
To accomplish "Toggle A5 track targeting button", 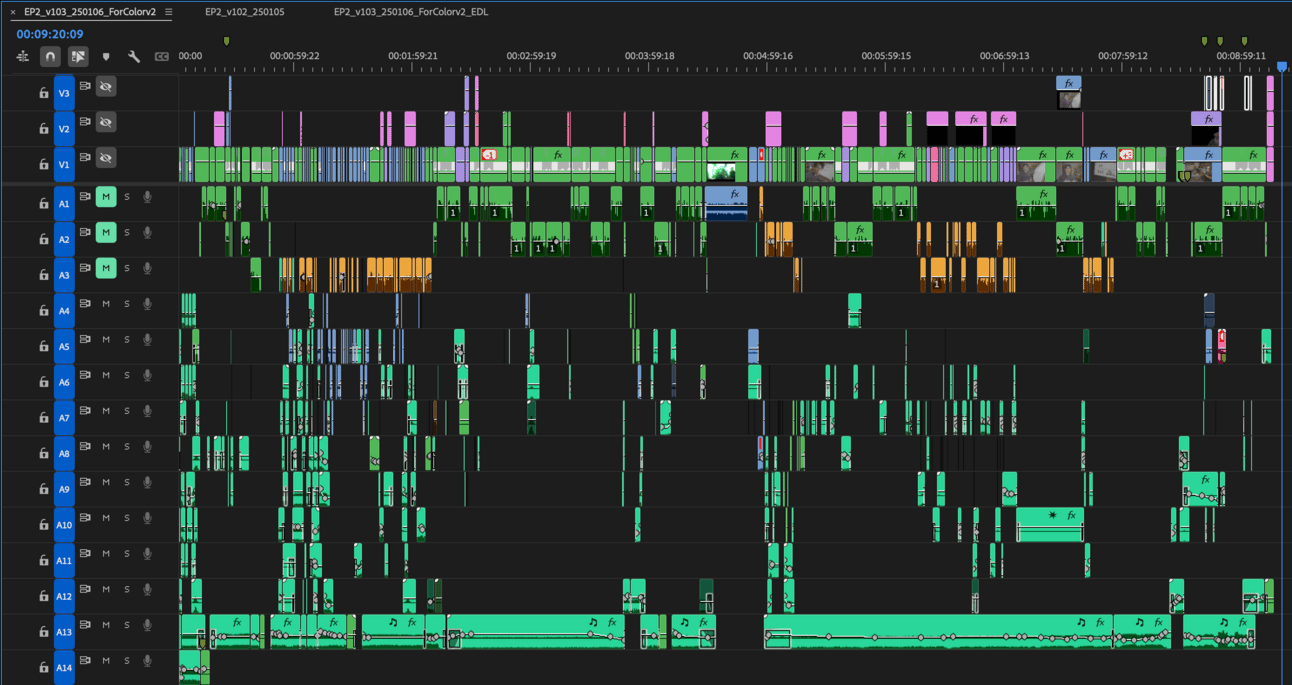I will pos(64,346).
